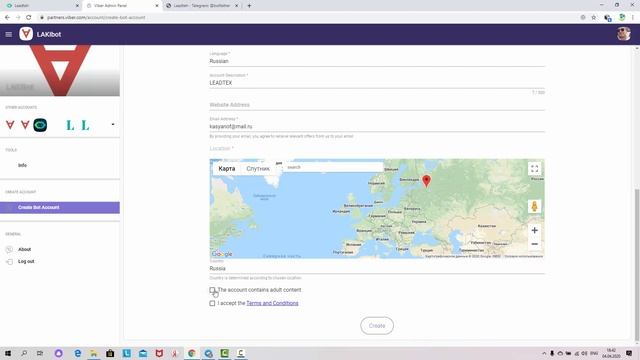Open a new browser tab
Image resolution: width=640 pixels, height=360 pixels.
click(x=249, y=6)
